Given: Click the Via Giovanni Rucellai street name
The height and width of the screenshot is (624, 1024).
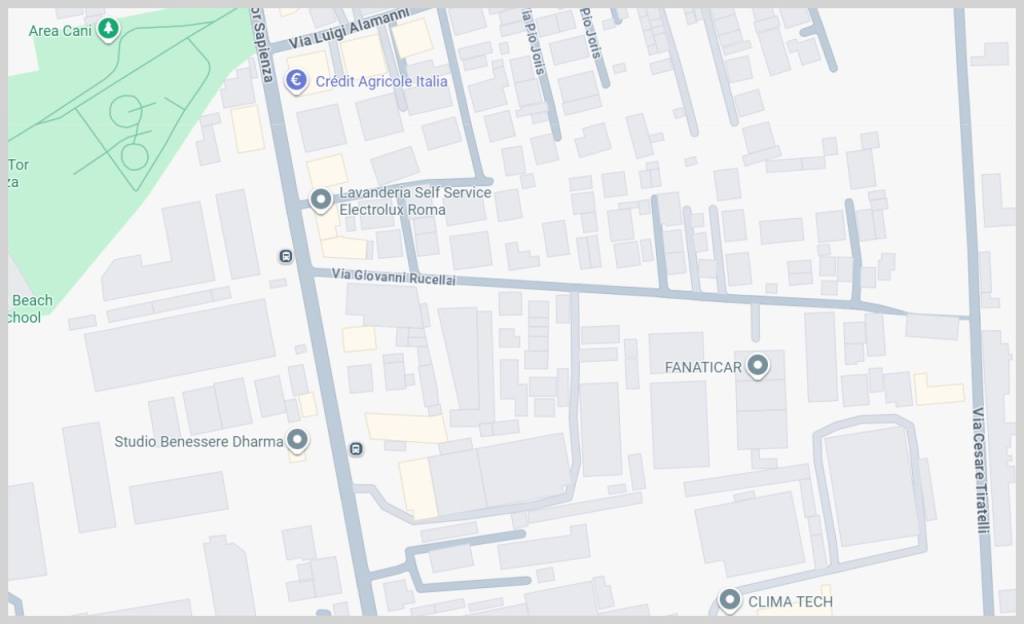Looking at the screenshot, I should [394, 277].
